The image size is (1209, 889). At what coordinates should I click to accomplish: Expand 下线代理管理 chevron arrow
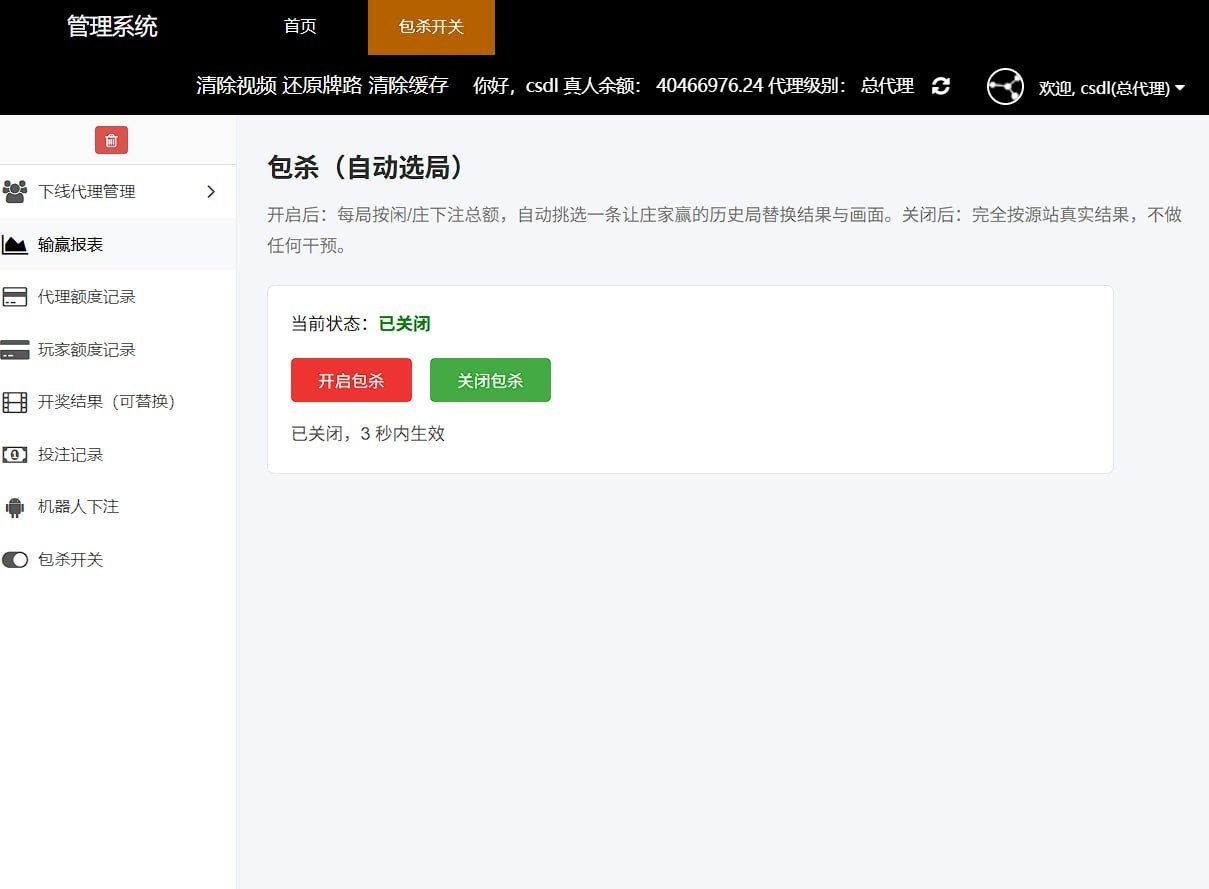[x=211, y=191]
